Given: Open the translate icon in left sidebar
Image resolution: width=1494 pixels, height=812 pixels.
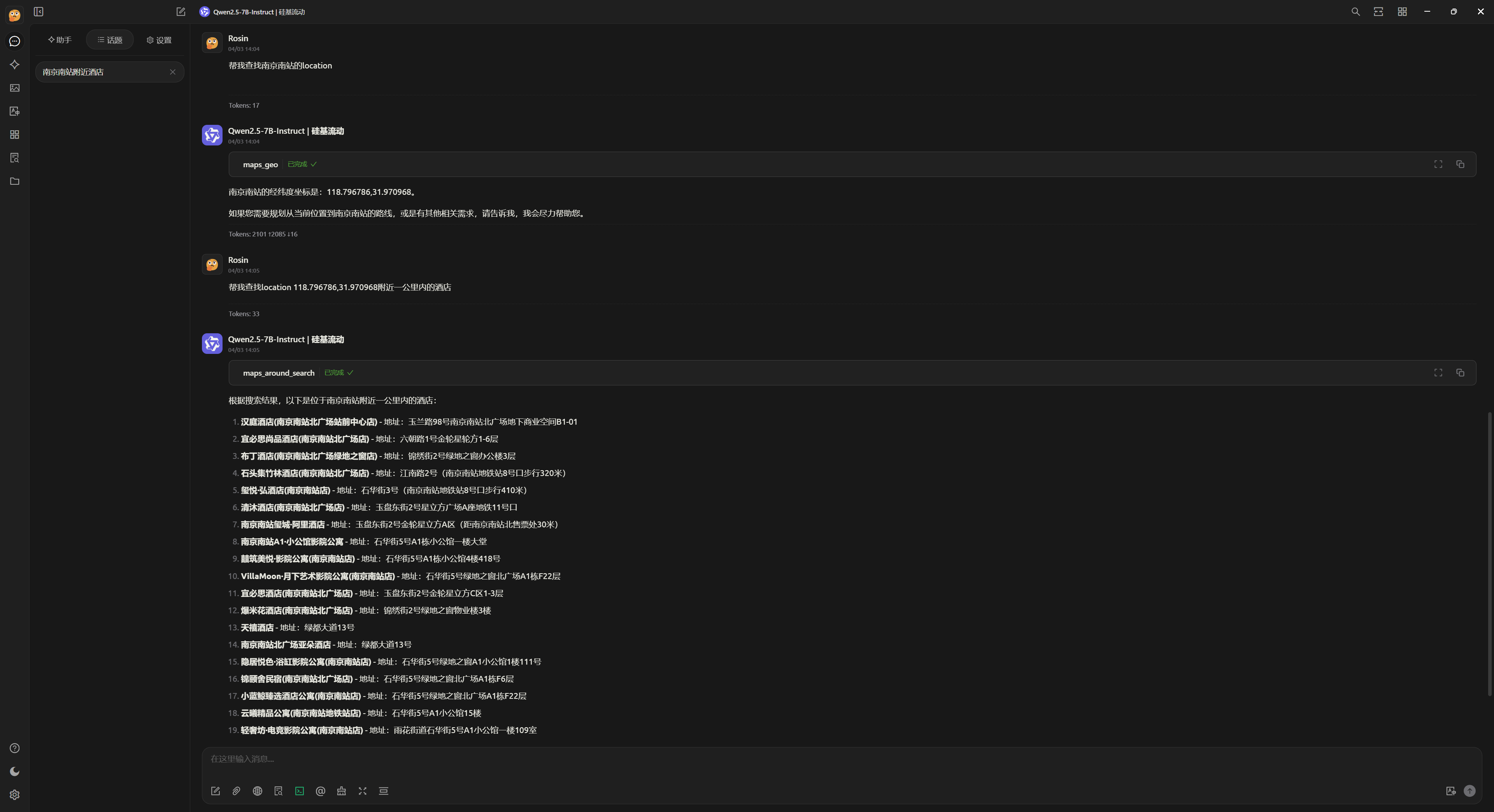Looking at the screenshot, I should click(x=14, y=111).
